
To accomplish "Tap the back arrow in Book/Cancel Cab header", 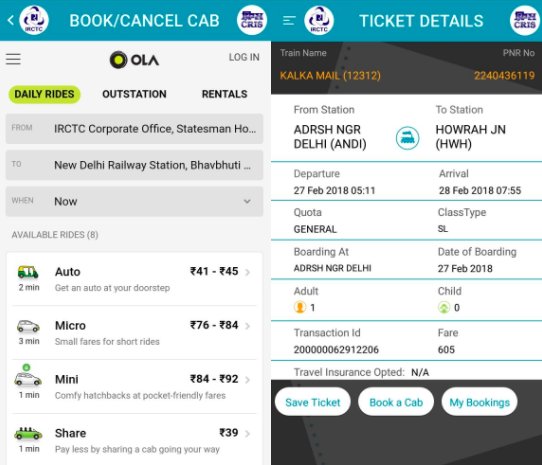I will point(11,20).
